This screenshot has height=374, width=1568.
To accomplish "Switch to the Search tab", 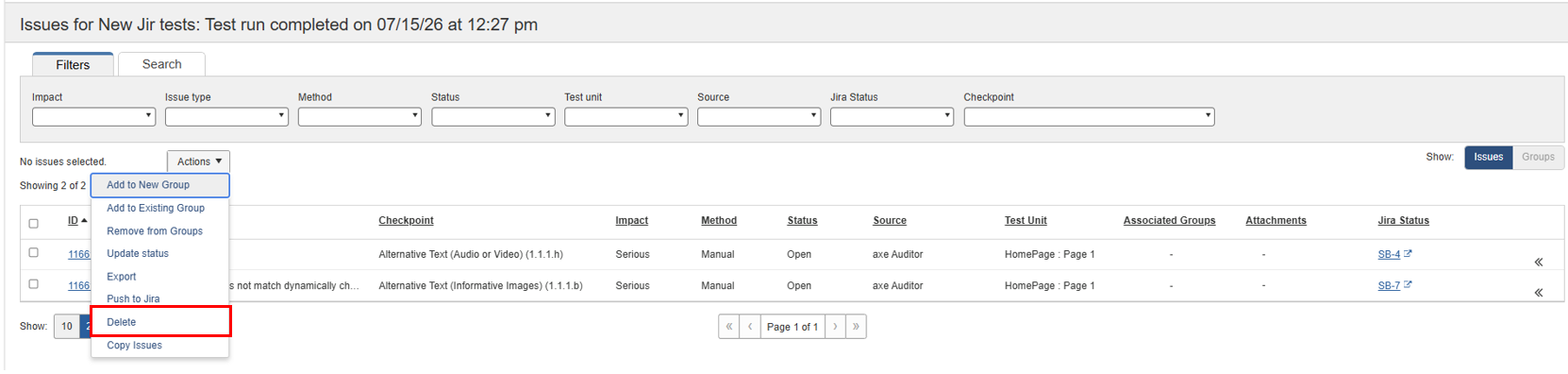I will tap(161, 64).
